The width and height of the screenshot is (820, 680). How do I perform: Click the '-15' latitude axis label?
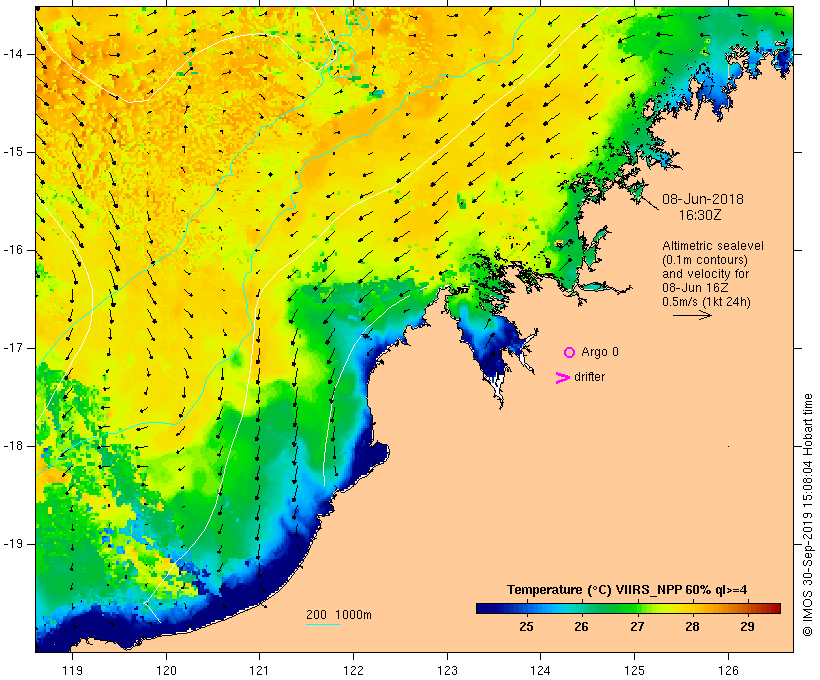(x=13, y=152)
